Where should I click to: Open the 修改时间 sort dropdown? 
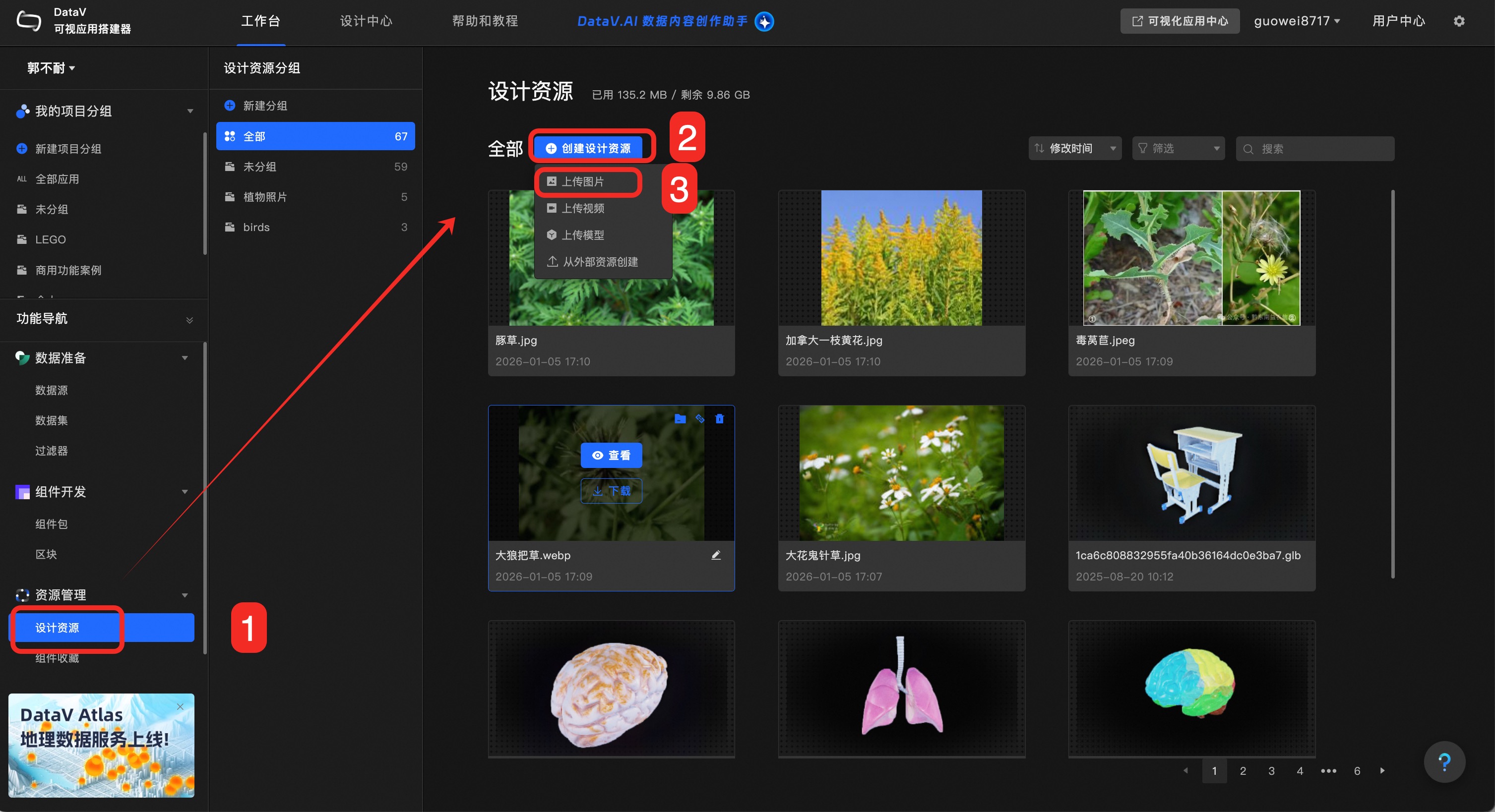[x=1075, y=149]
